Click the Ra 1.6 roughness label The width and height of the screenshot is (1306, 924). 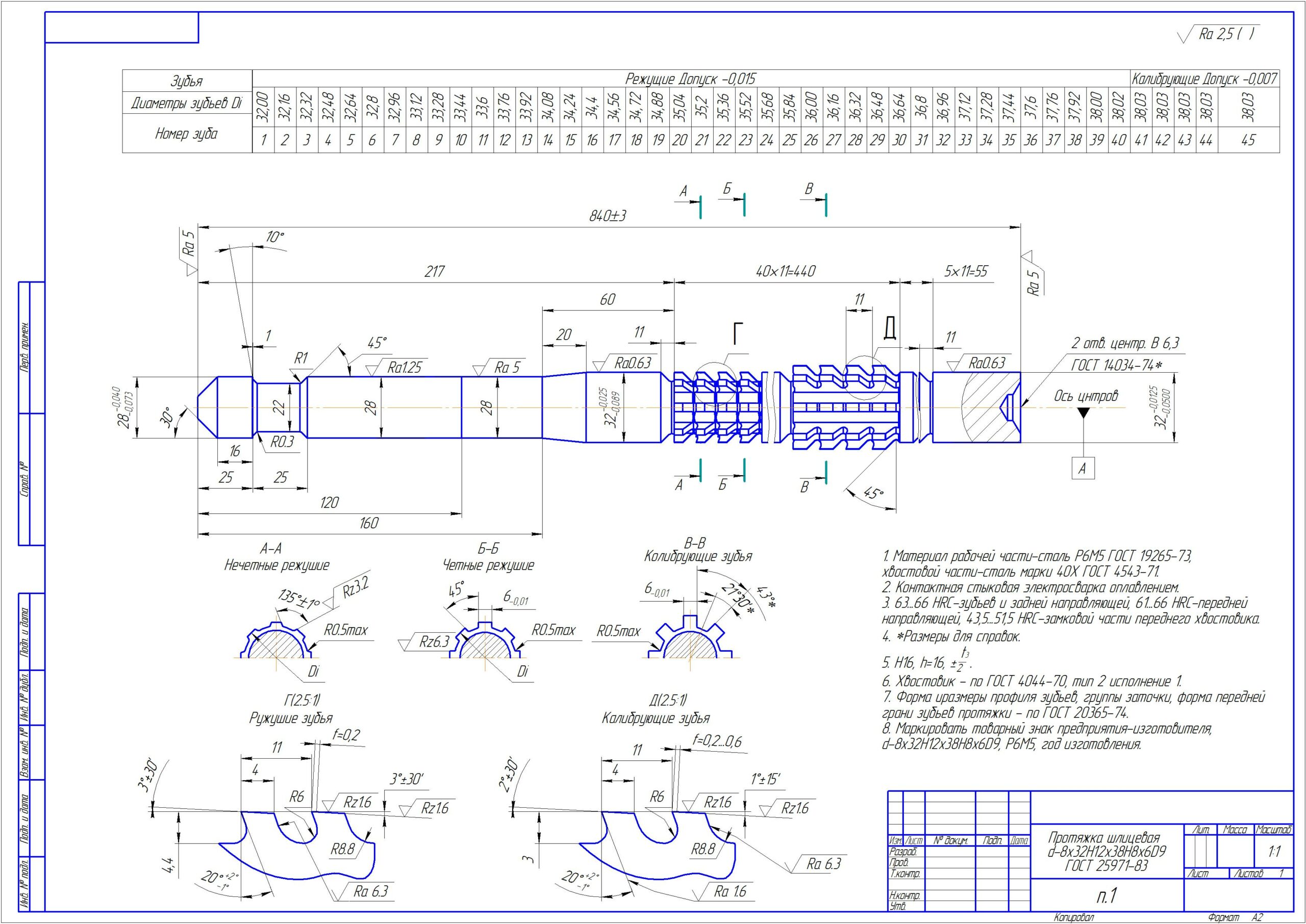point(730,891)
